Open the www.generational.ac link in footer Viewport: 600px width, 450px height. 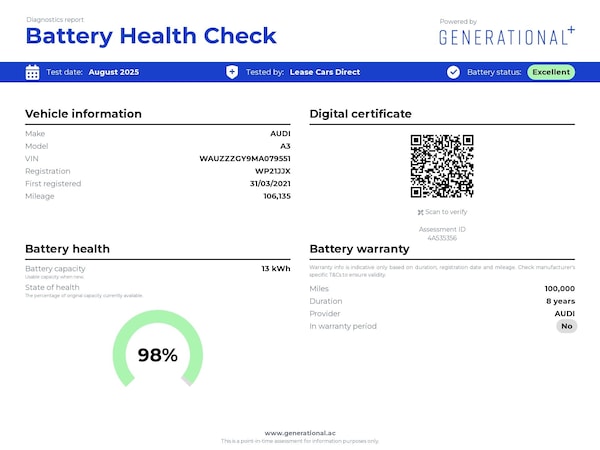point(300,433)
